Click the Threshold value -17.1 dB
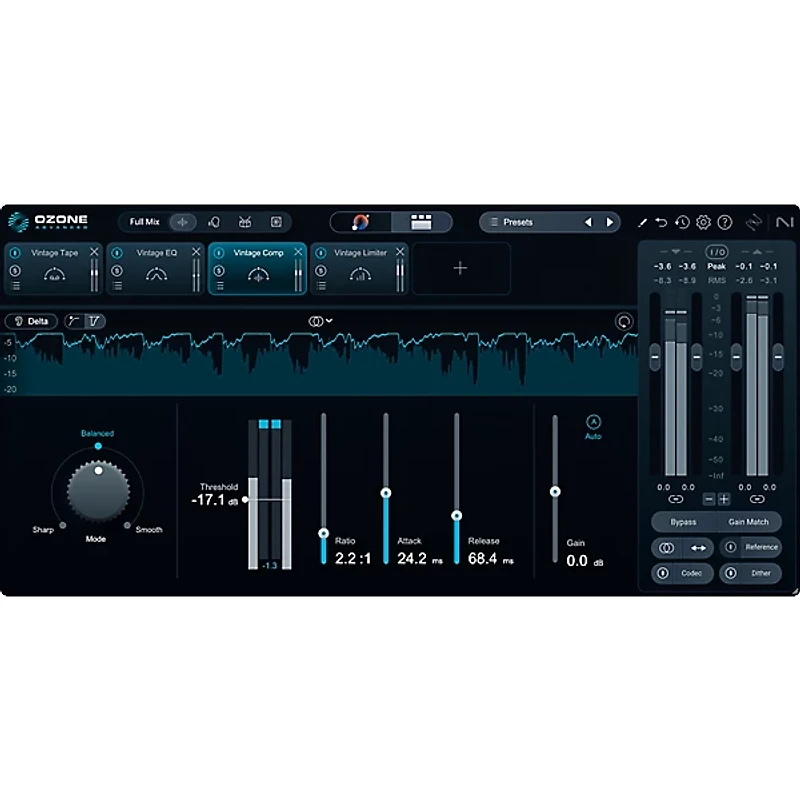Screen dimensions: 800x800 (x=215, y=500)
